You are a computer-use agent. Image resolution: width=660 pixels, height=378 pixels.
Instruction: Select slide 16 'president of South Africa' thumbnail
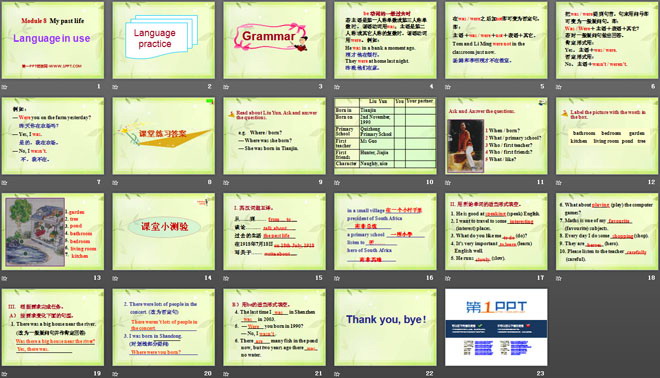pos(385,232)
